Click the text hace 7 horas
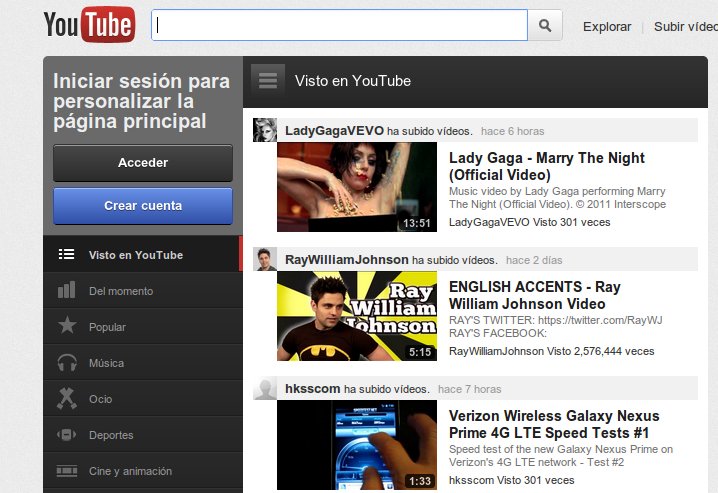The width and height of the screenshot is (718, 493). (x=469, y=390)
